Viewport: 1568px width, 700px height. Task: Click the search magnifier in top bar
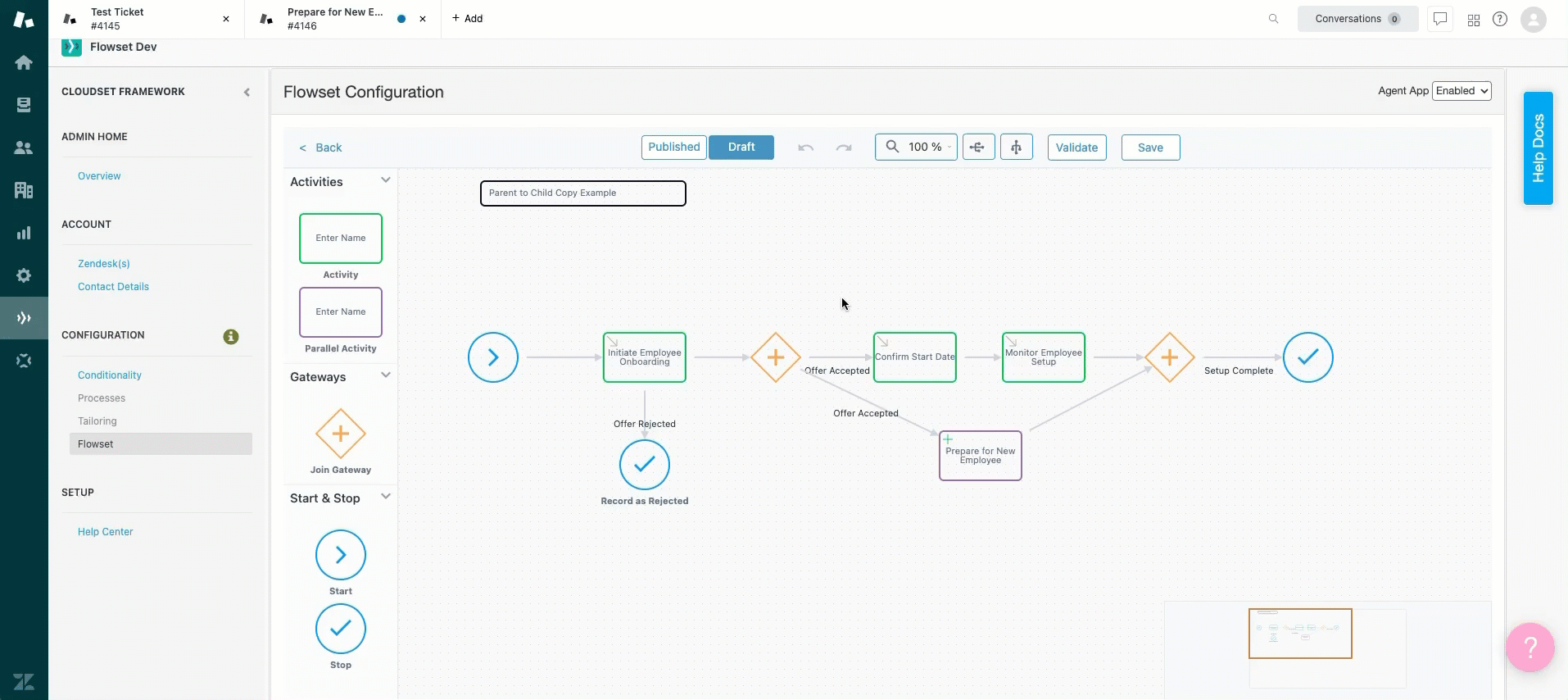click(1273, 19)
